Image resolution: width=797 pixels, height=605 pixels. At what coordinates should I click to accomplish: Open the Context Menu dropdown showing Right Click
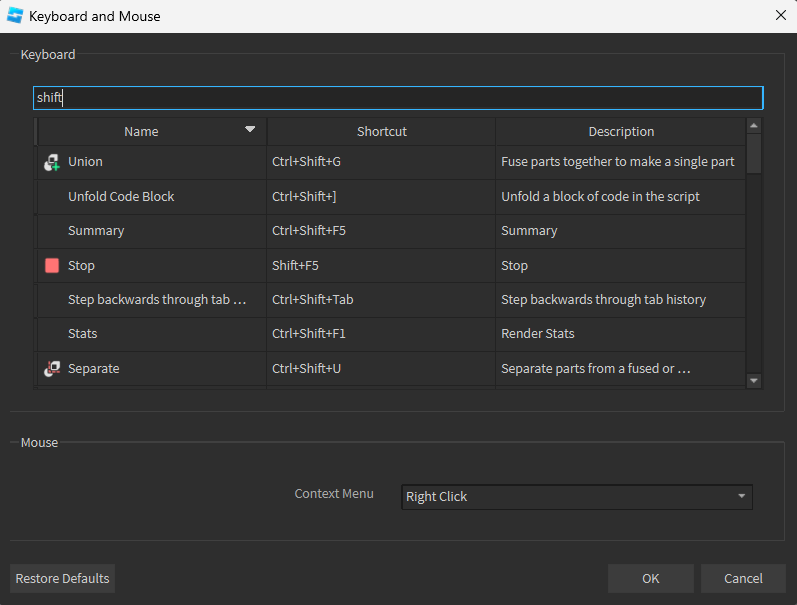[x=576, y=497]
